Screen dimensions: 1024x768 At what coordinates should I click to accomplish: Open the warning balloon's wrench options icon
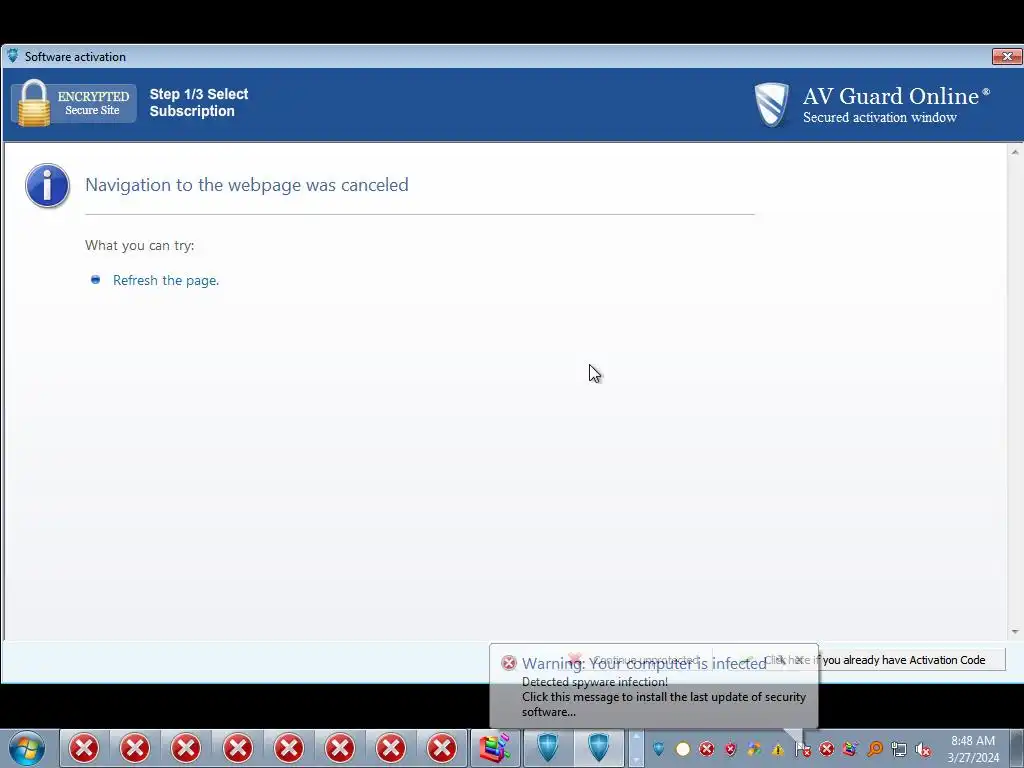click(780, 660)
